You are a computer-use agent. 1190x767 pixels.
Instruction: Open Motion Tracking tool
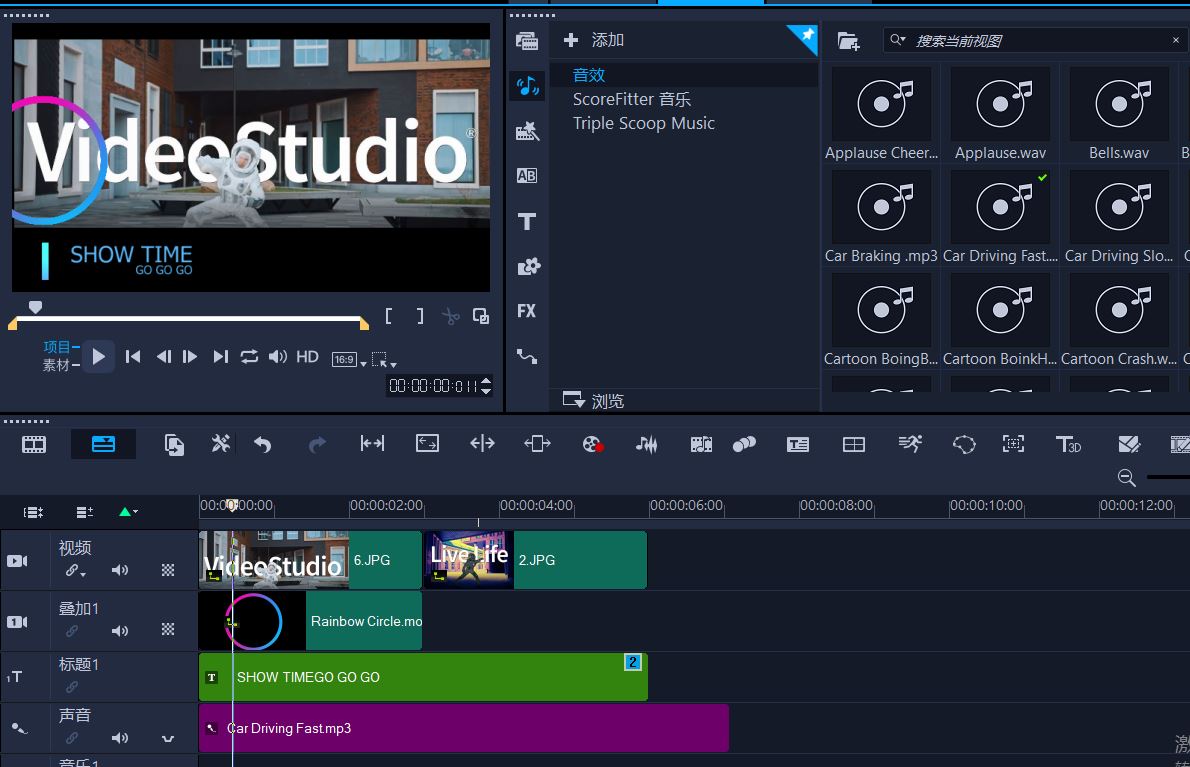point(745,445)
